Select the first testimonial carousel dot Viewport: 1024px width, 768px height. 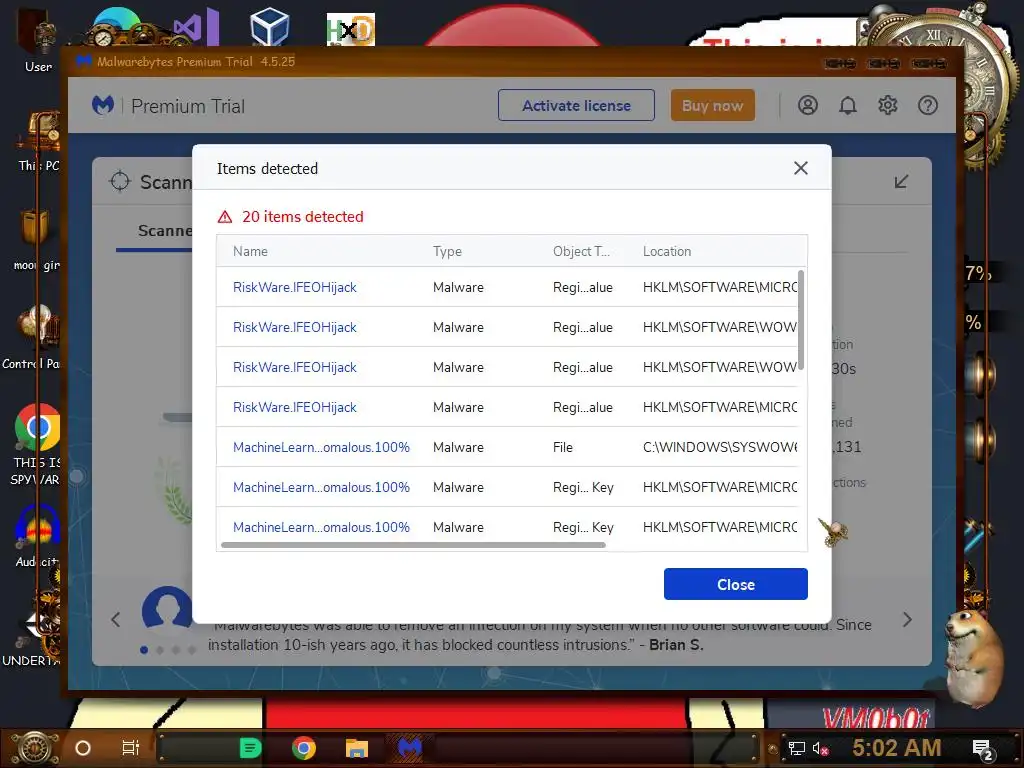tap(144, 650)
